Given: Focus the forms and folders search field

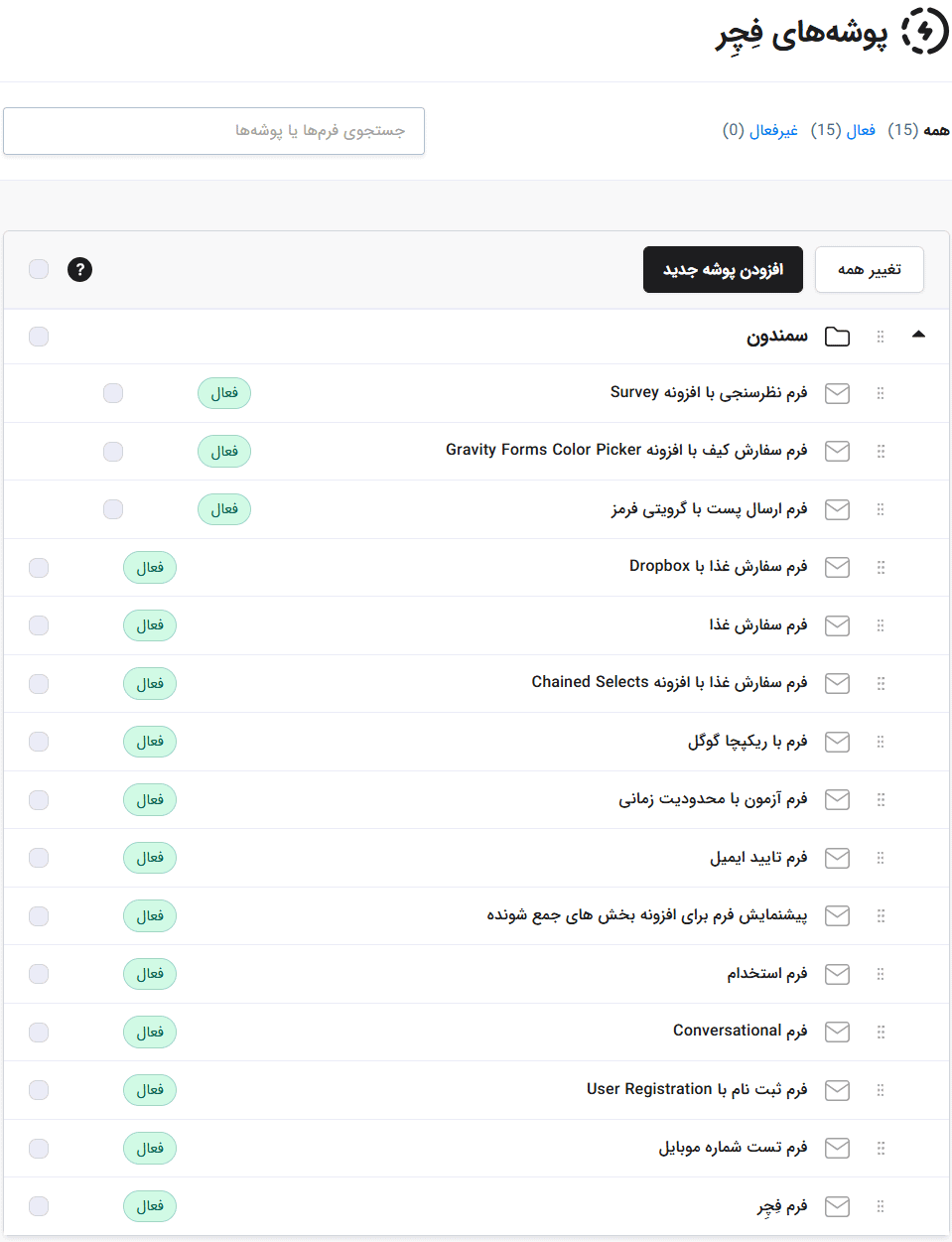Looking at the screenshot, I should tap(214, 131).
